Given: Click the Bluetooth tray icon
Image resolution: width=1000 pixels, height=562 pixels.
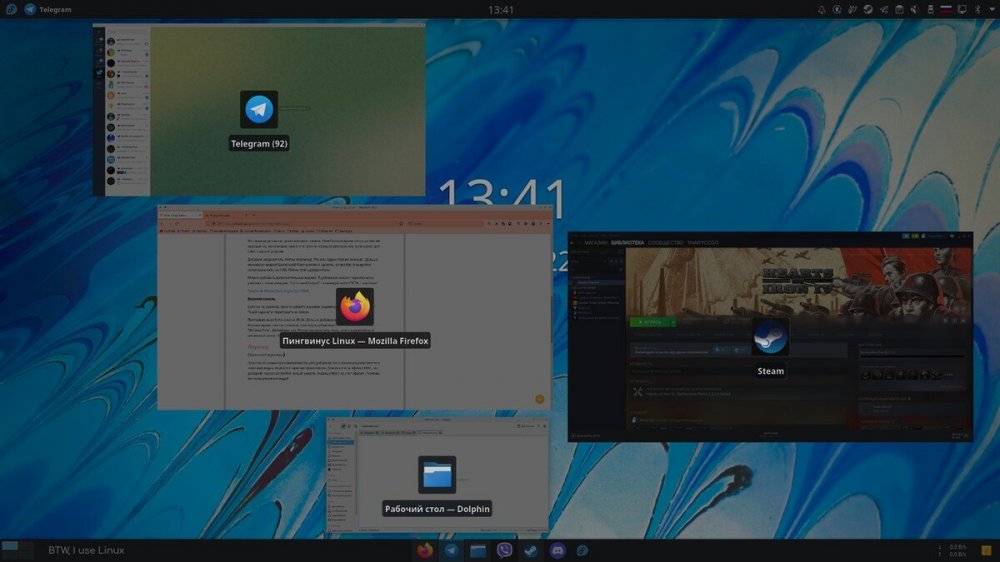Looking at the screenshot, I should point(977,9).
